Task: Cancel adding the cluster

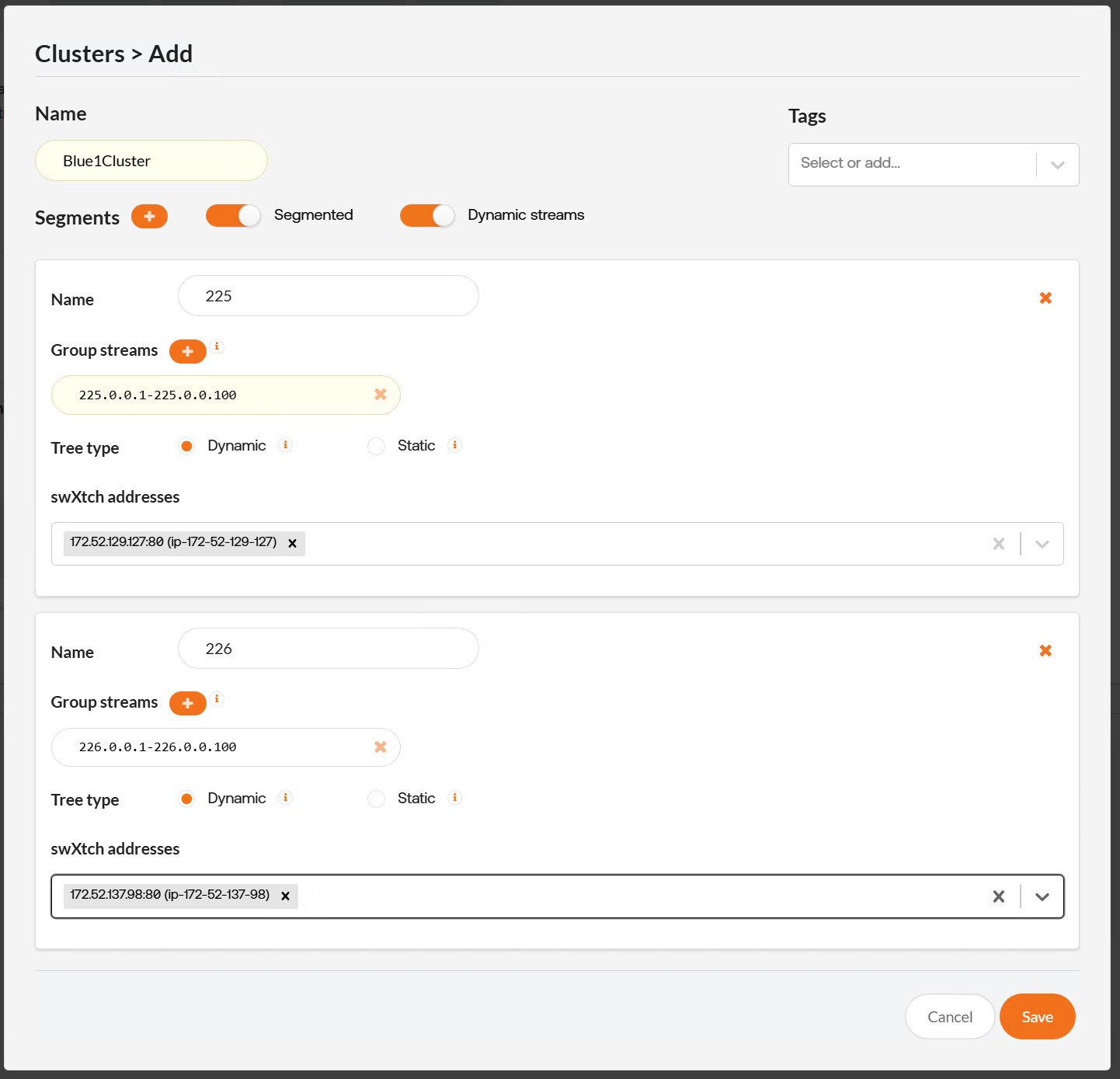Action: coord(949,1017)
